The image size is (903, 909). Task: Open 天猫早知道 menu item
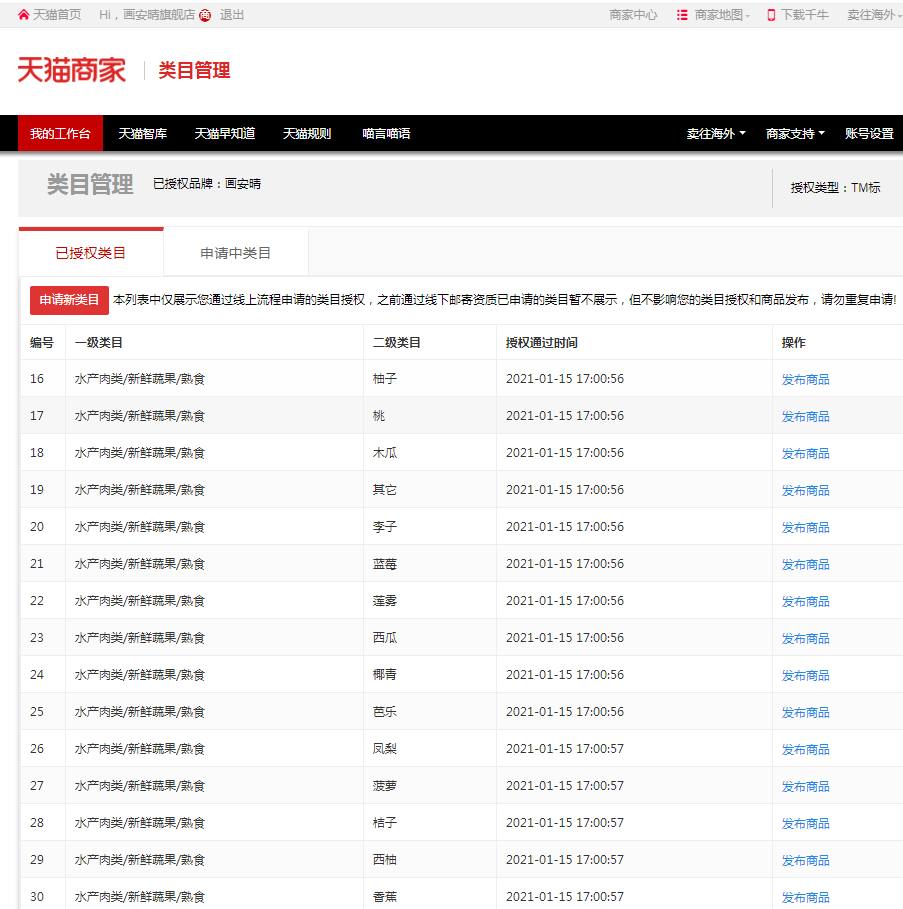pyautogui.click(x=225, y=133)
